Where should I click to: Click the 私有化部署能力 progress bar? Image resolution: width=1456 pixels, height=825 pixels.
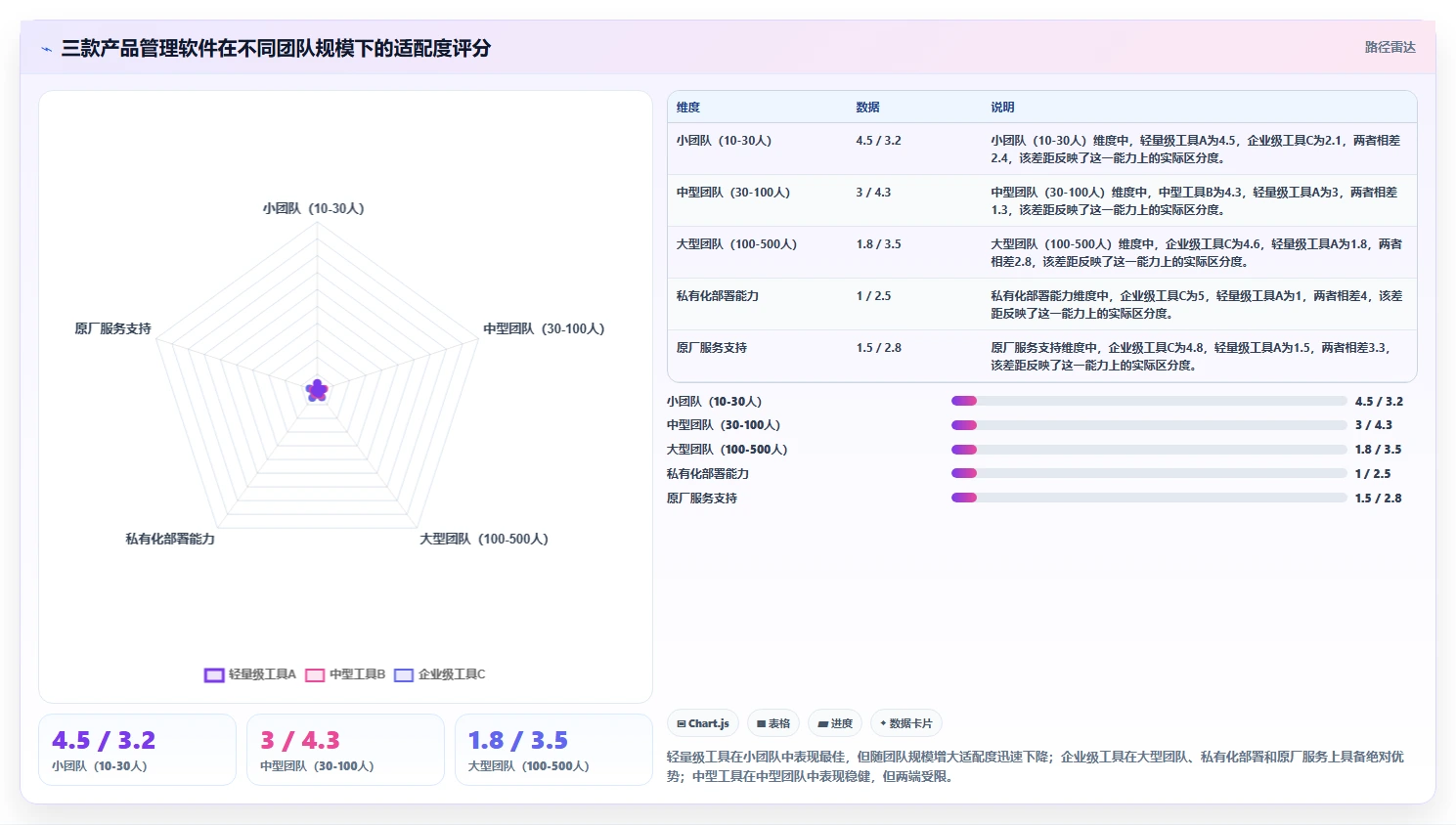(x=1149, y=473)
